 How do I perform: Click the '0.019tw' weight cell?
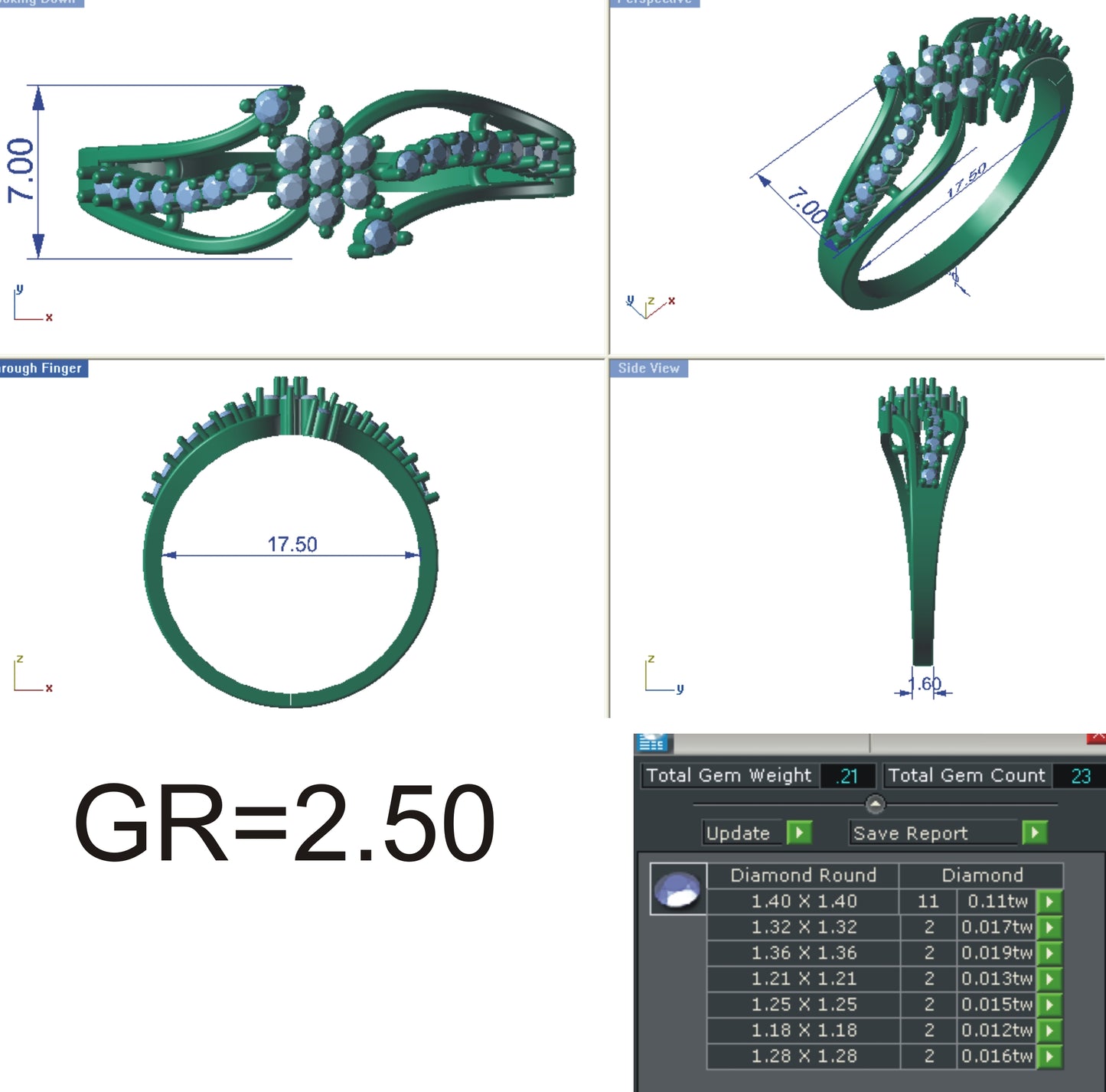coord(997,953)
